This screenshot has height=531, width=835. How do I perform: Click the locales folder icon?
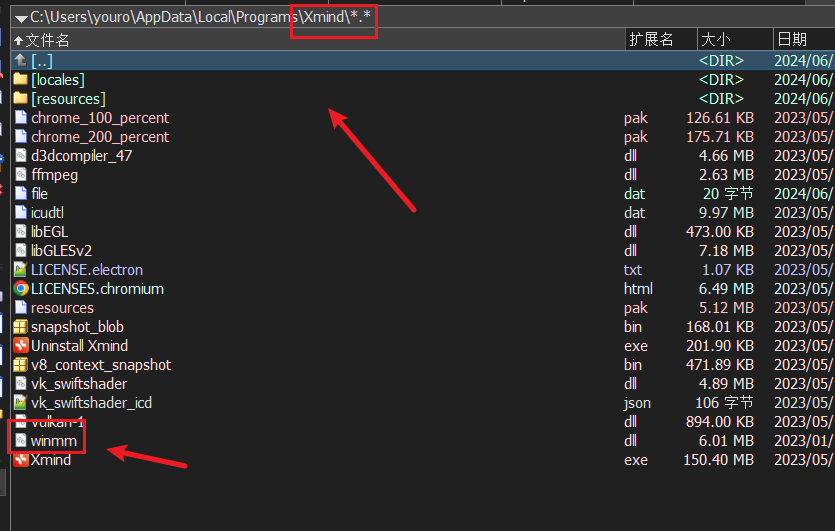[x=21, y=80]
